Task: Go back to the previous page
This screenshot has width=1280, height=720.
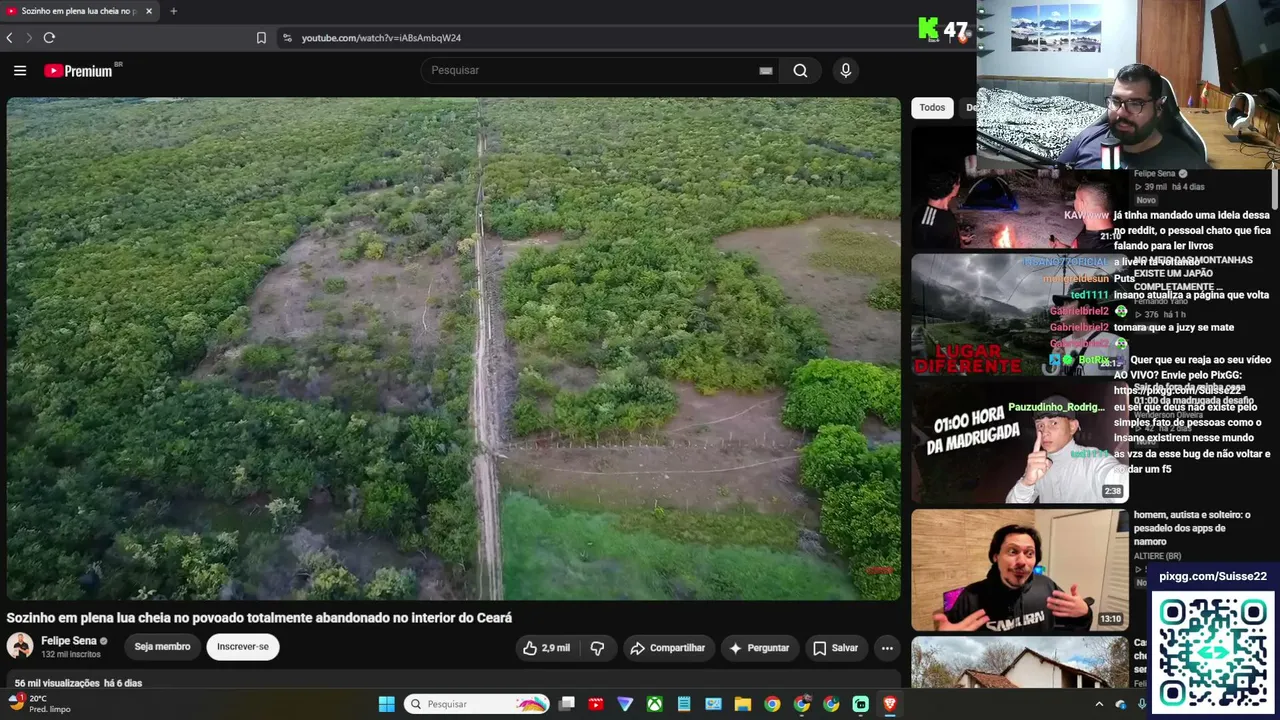Action: (9, 38)
